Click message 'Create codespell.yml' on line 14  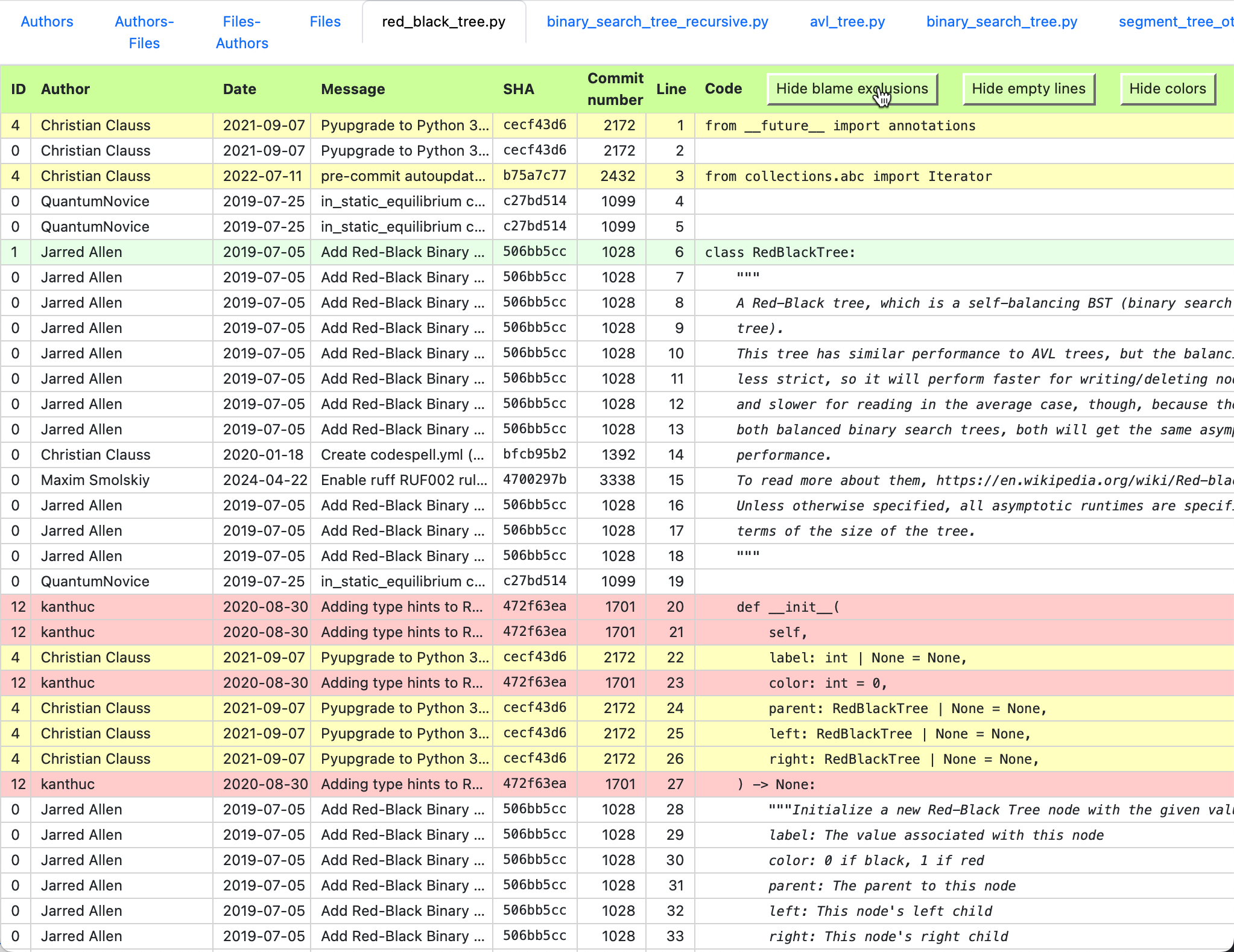pos(403,455)
